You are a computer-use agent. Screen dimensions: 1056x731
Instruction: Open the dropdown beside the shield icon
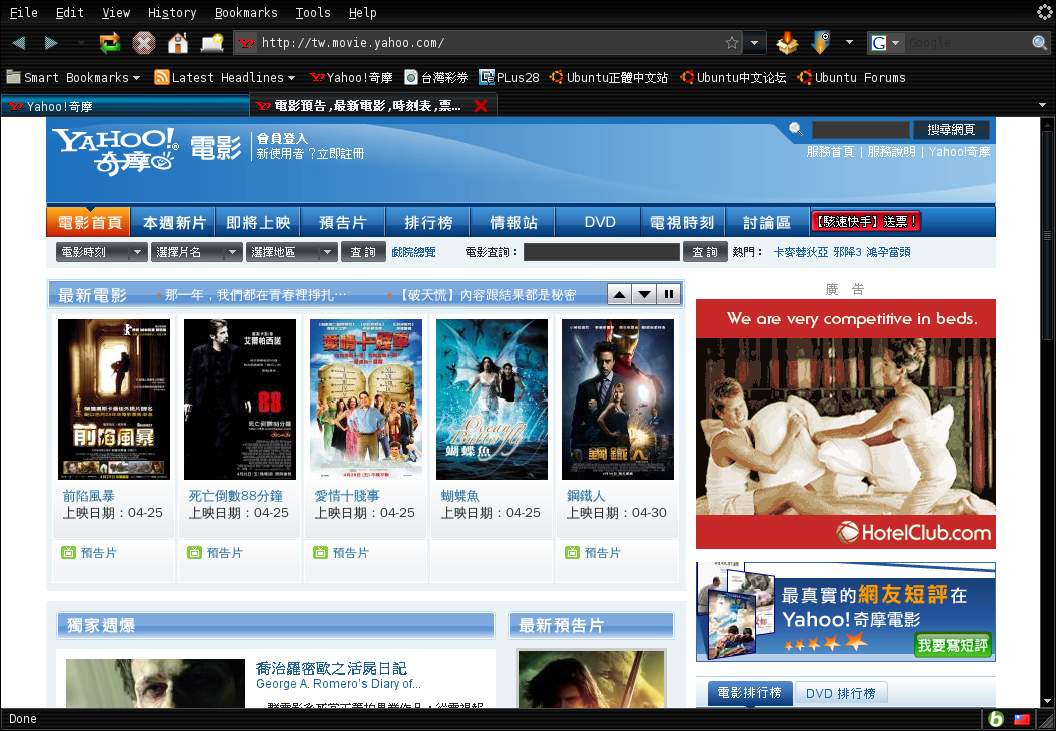coord(849,42)
